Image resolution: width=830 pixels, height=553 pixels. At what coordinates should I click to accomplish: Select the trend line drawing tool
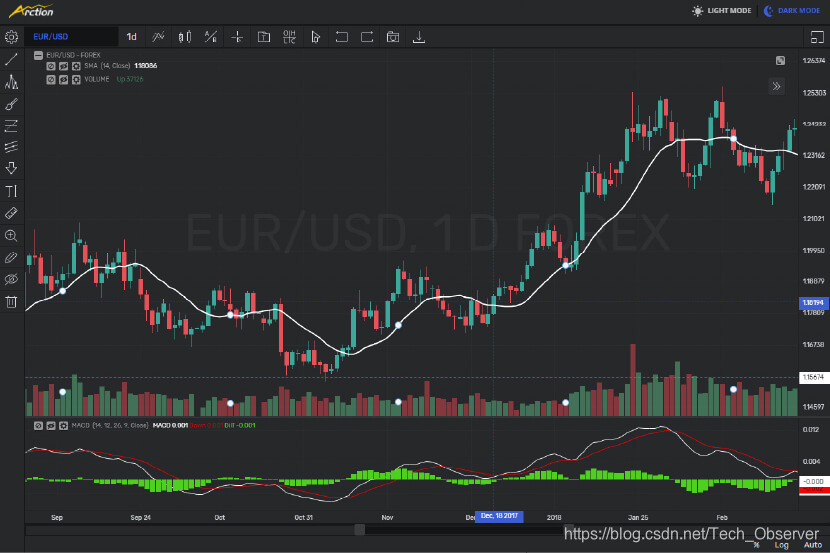11,59
